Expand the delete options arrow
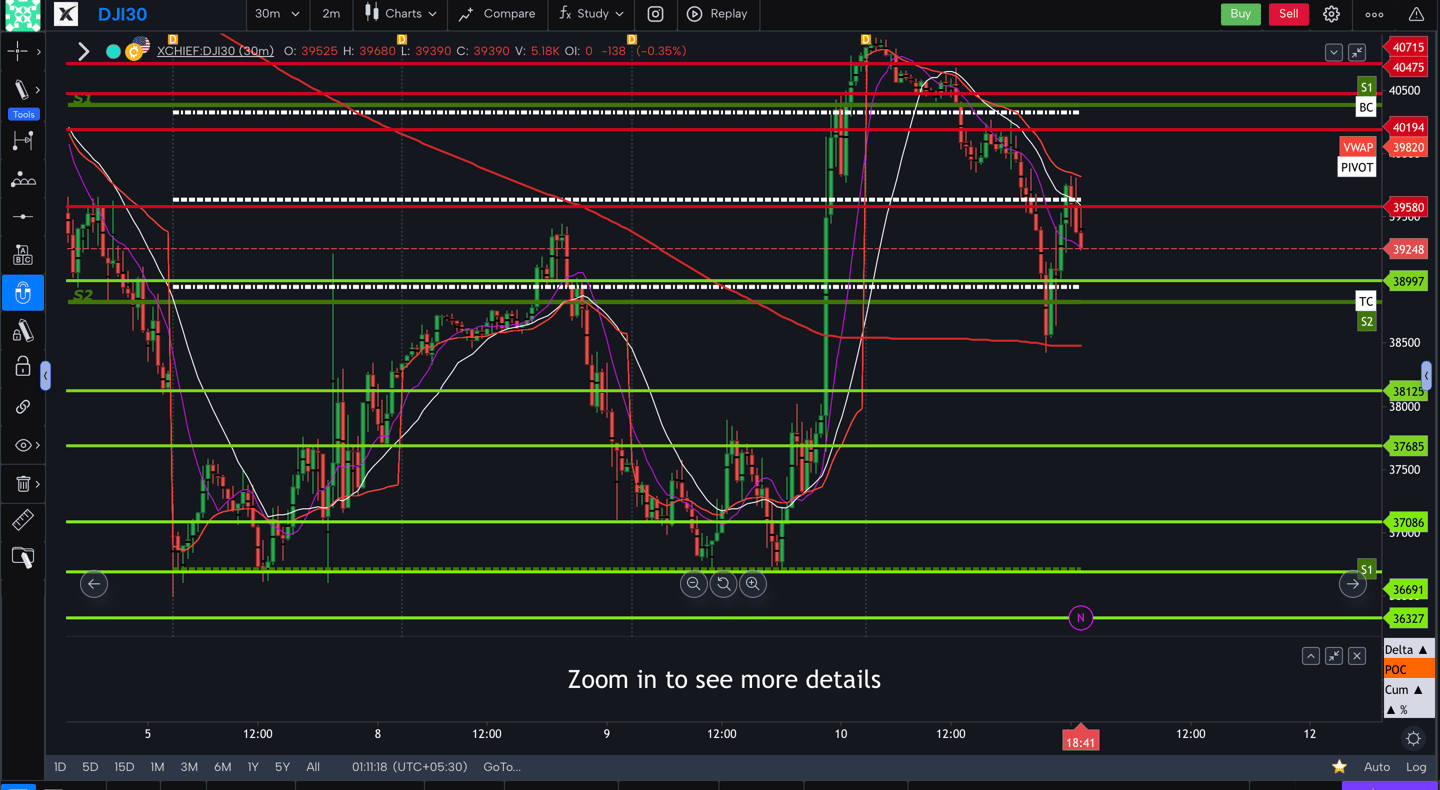This screenshot has height=790, width=1440. point(38,484)
